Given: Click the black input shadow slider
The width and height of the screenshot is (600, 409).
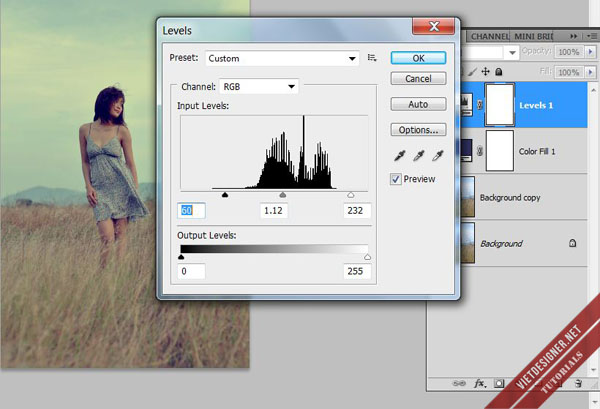Looking at the screenshot, I should 225,195.
